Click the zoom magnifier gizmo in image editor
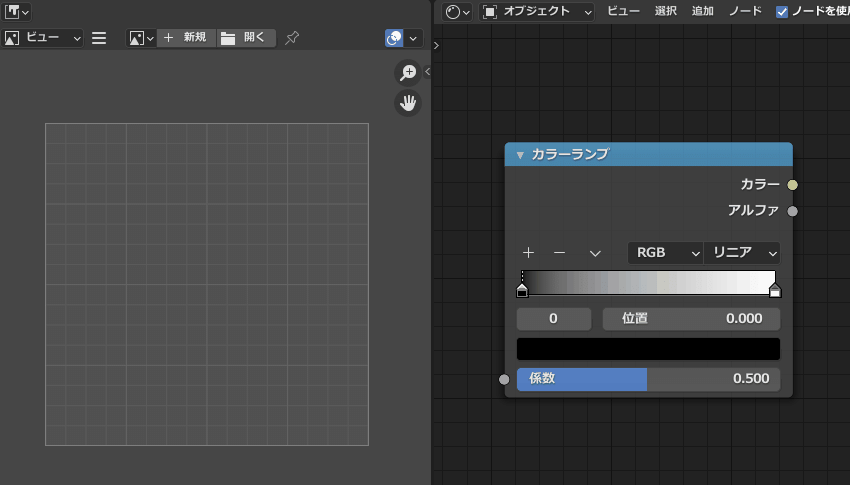Image resolution: width=850 pixels, height=485 pixels. pyautogui.click(x=407, y=72)
